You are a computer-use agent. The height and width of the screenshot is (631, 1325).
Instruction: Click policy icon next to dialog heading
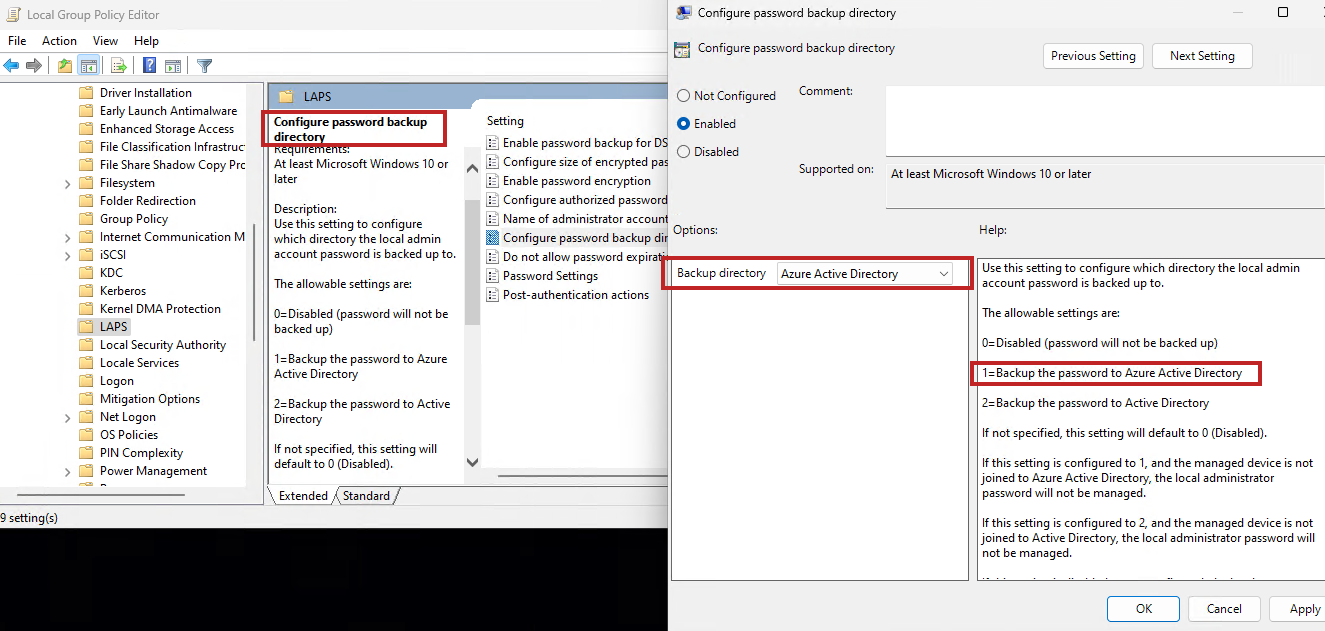(x=682, y=48)
